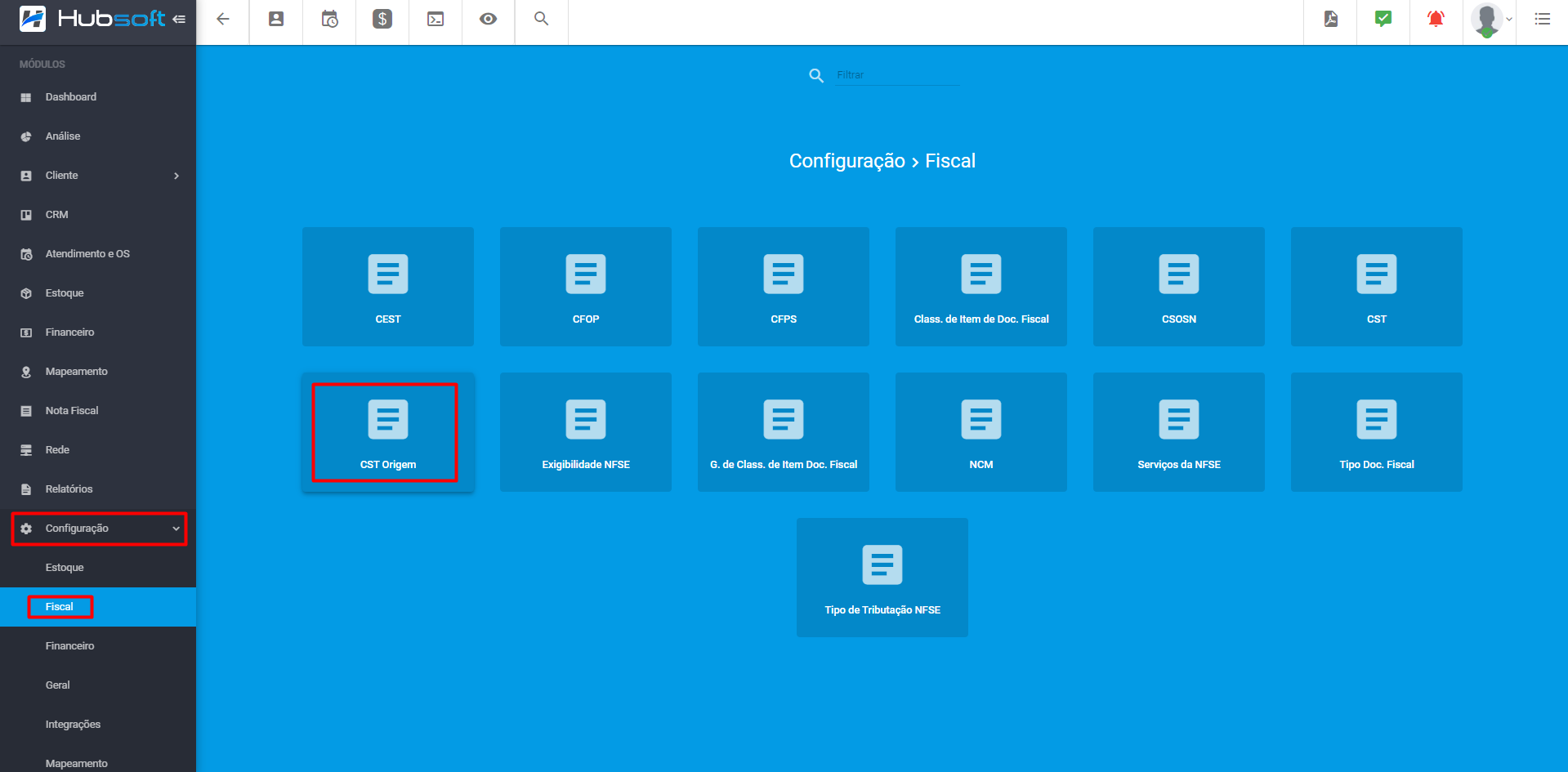Open Atendimento e OS module
Image resolution: width=1568 pixels, height=772 pixels.
click(98, 254)
